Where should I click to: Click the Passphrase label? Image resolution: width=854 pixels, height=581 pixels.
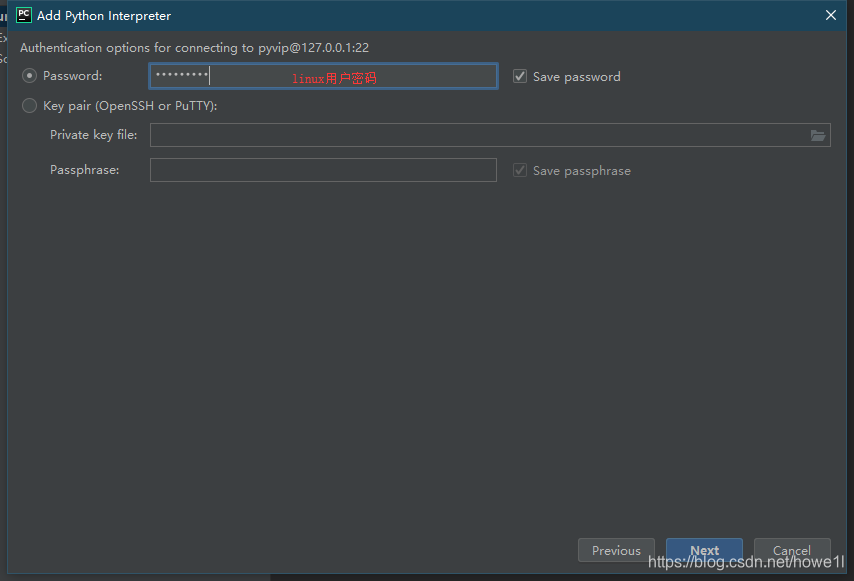point(84,170)
